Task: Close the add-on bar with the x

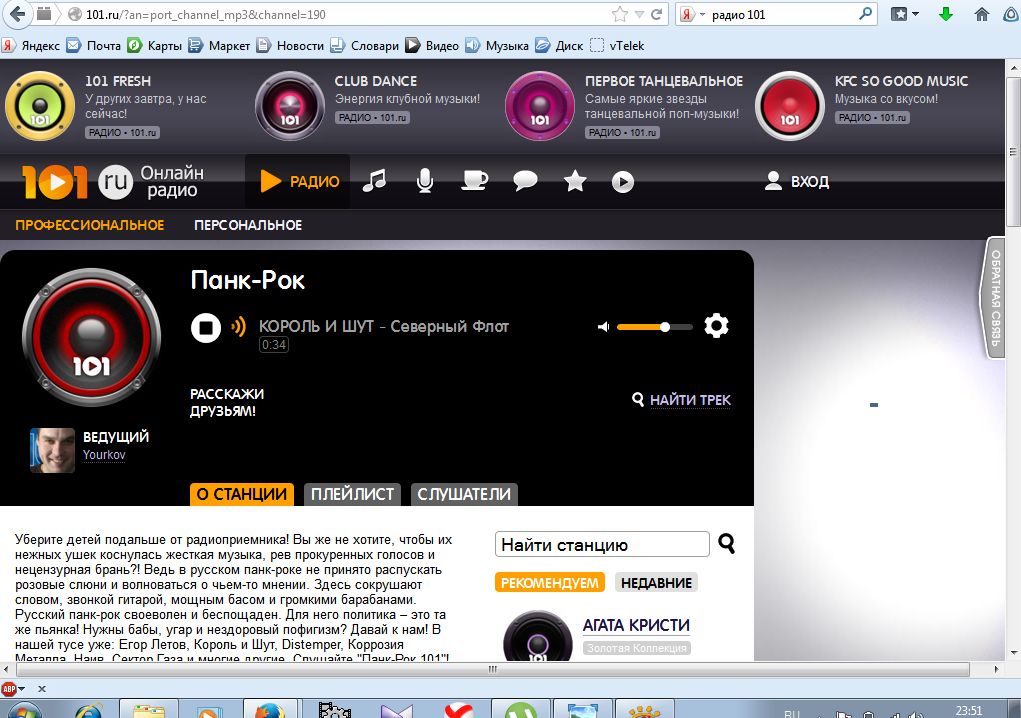Action: [x=42, y=689]
